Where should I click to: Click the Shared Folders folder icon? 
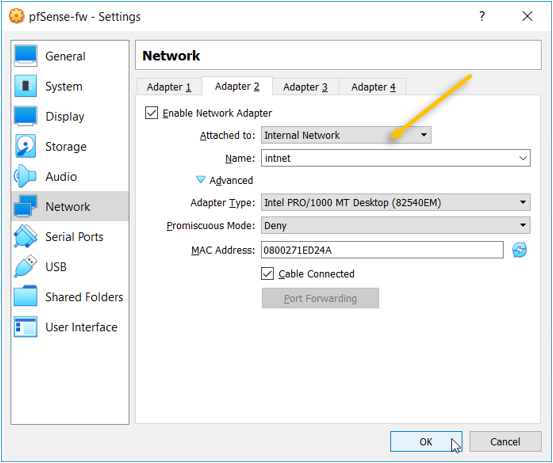pyautogui.click(x=25, y=297)
